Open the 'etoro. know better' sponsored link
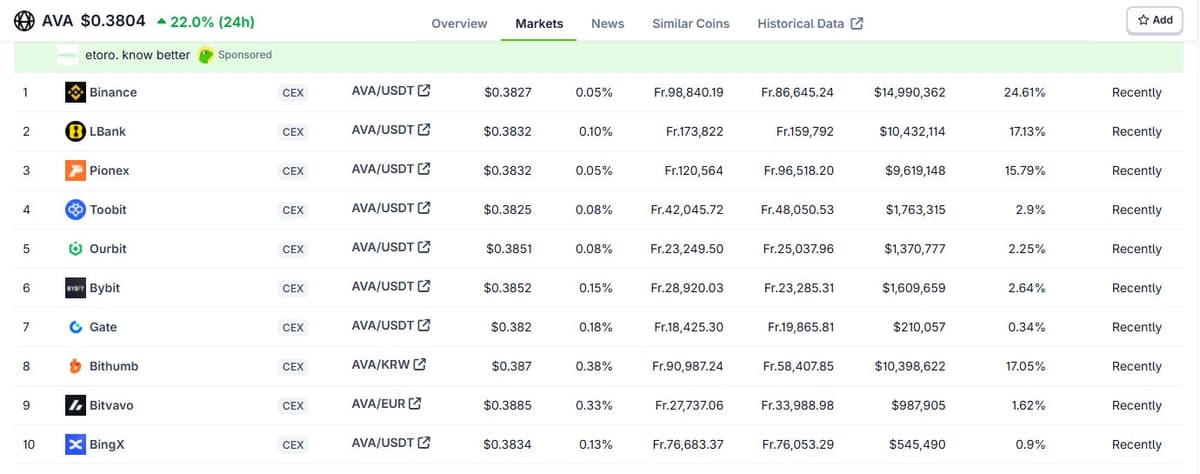The width and height of the screenshot is (1200, 474). (x=138, y=55)
